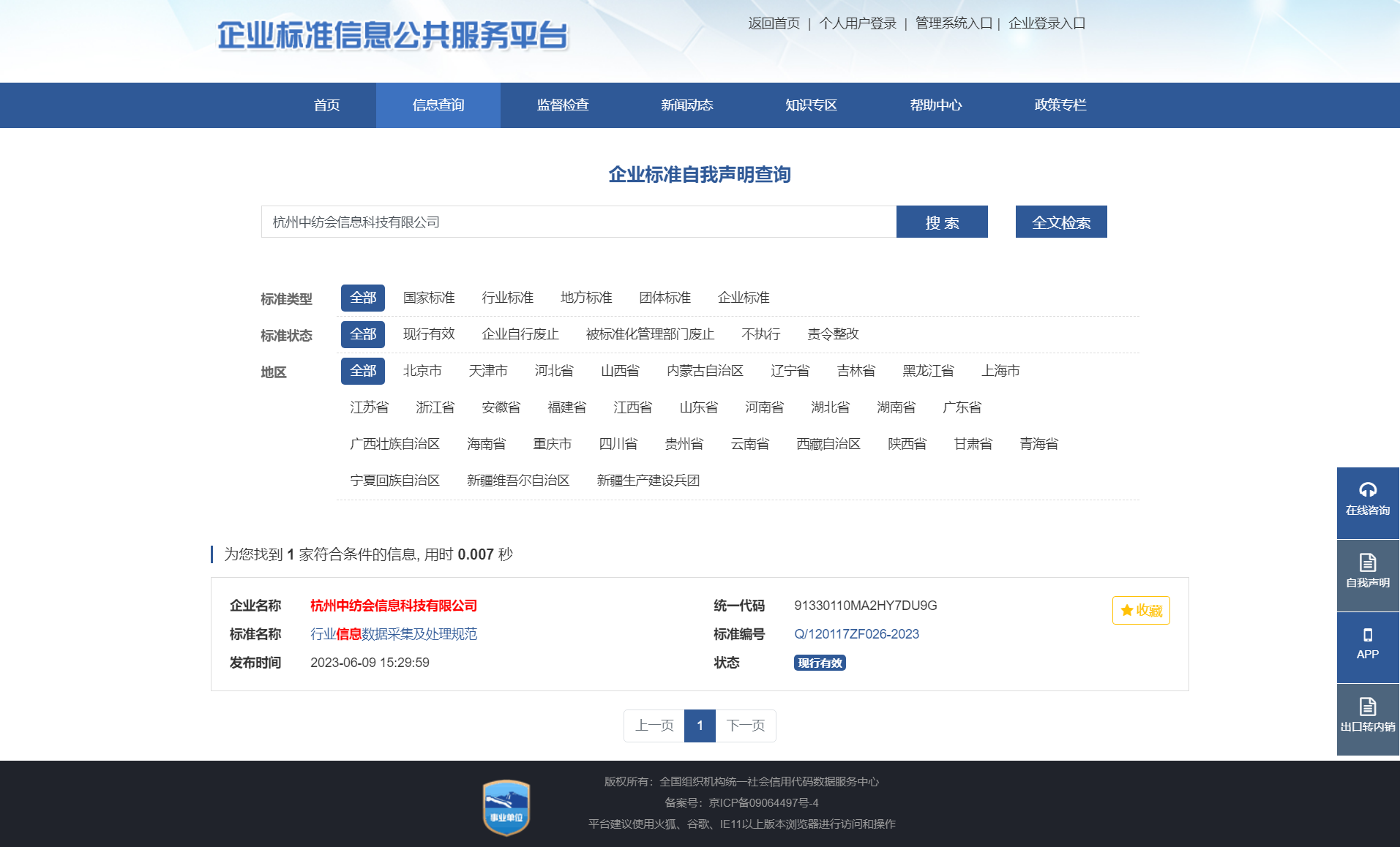Click publish time 2023-06-09 15:29:59
The width and height of the screenshot is (1400, 847).
(x=370, y=663)
